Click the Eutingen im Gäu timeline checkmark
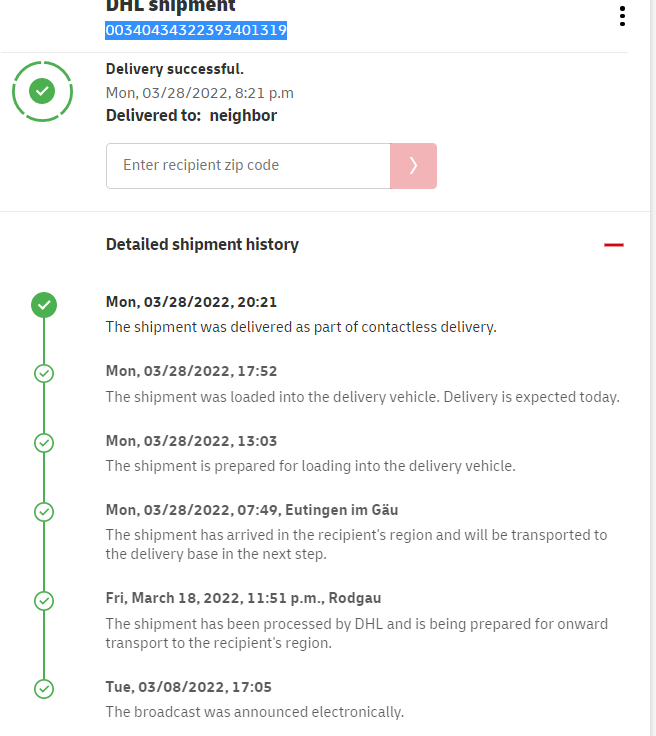The height and width of the screenshot is (736, 656). pos(44,512)
